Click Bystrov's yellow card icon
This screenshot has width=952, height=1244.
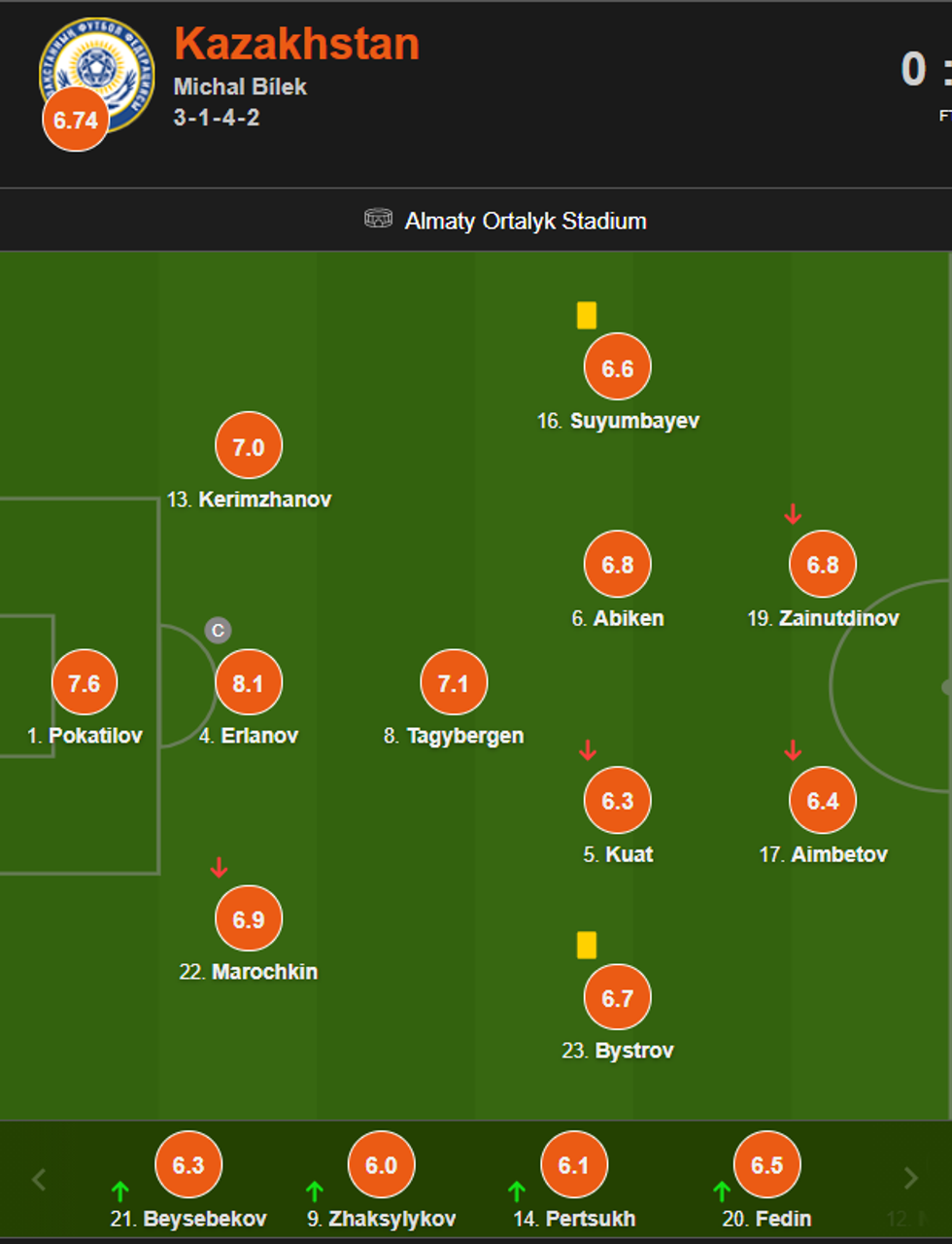tap(587, 945)
